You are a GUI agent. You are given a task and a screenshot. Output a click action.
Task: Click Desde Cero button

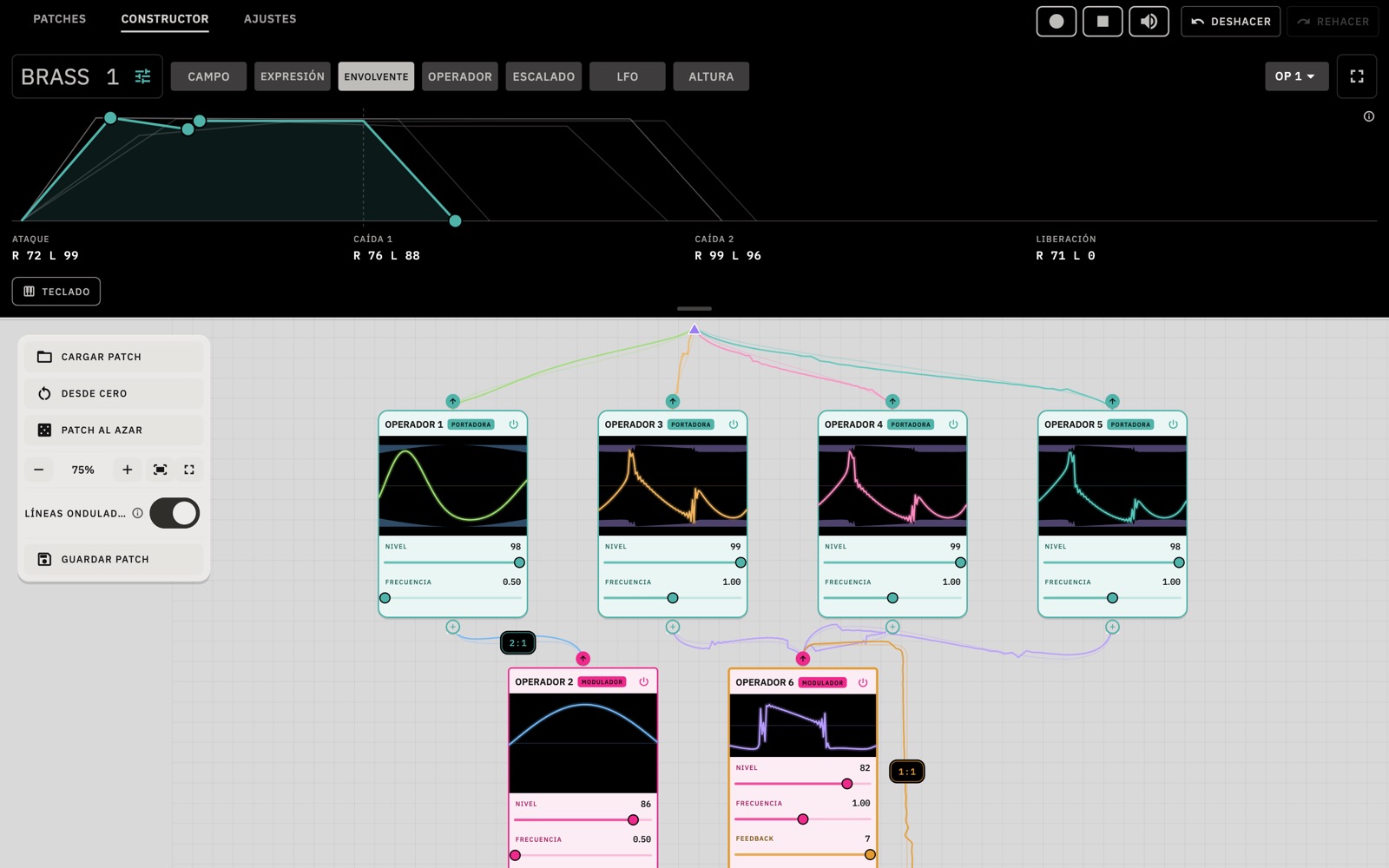coord(114,393)
